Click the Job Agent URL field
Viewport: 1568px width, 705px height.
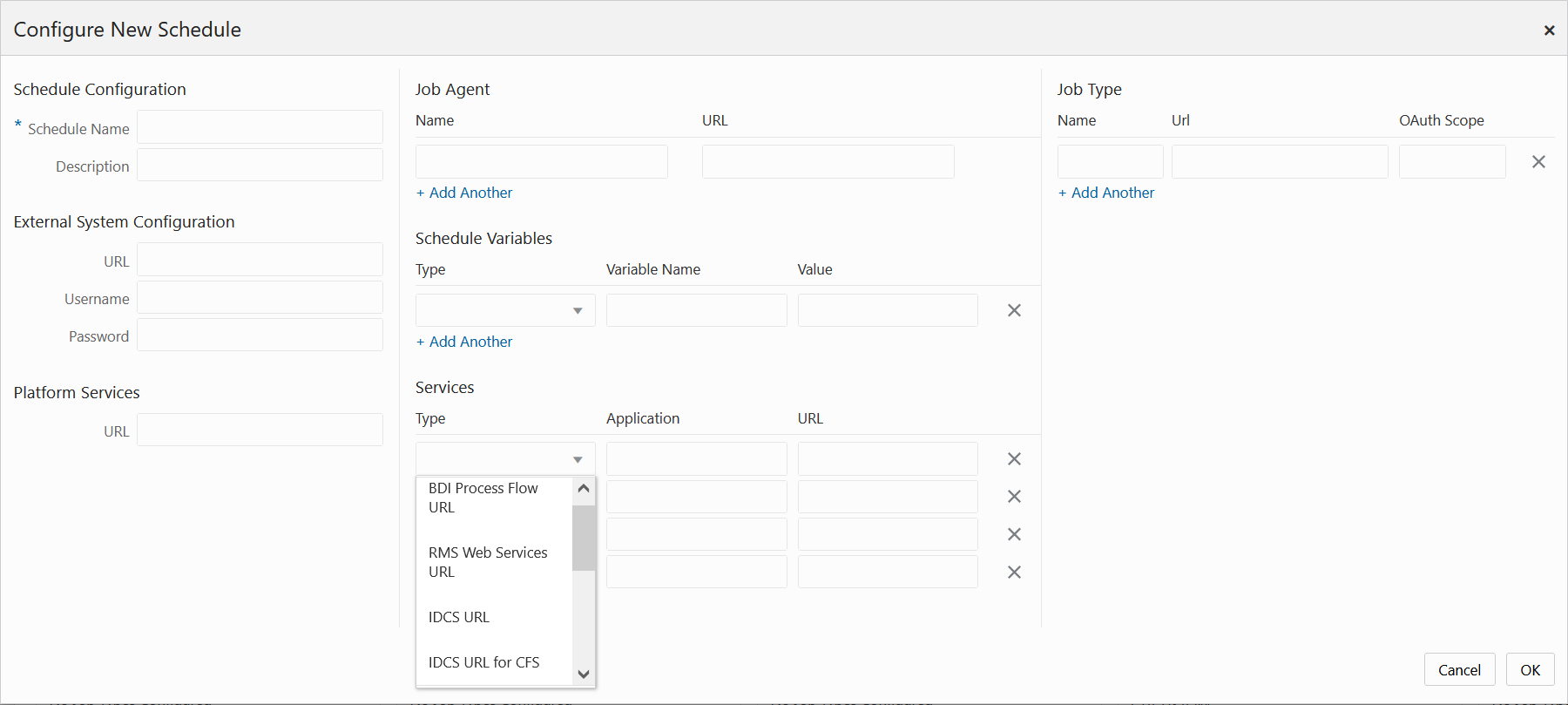(x=828, y=162)
